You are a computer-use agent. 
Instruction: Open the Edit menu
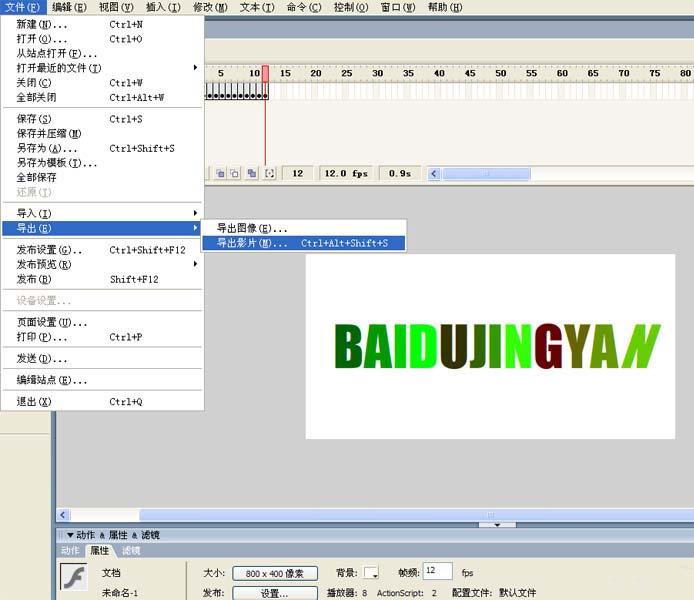[69, 7]
